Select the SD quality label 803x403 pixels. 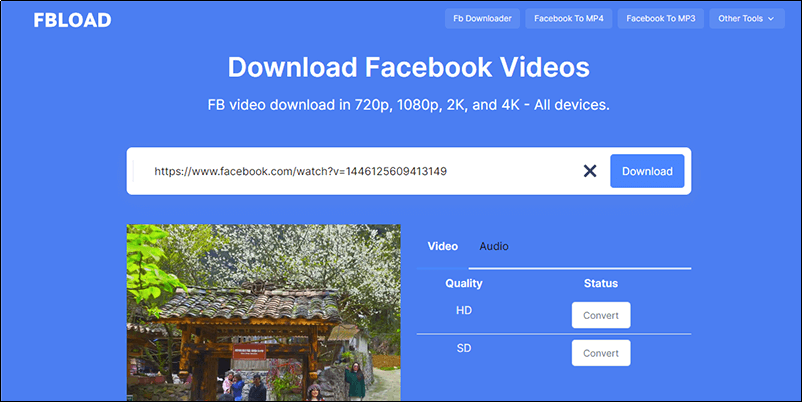(464, 349)
